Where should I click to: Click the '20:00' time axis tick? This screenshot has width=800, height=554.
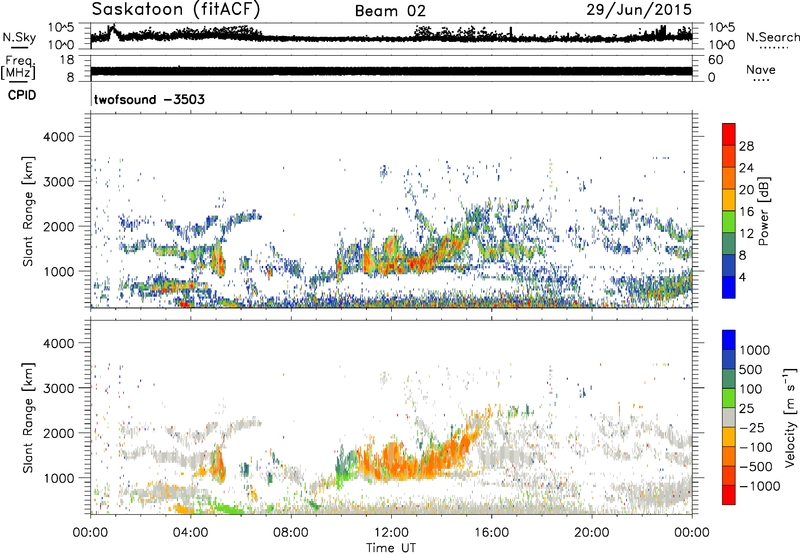pyautogui.click(x=592, y=533)
